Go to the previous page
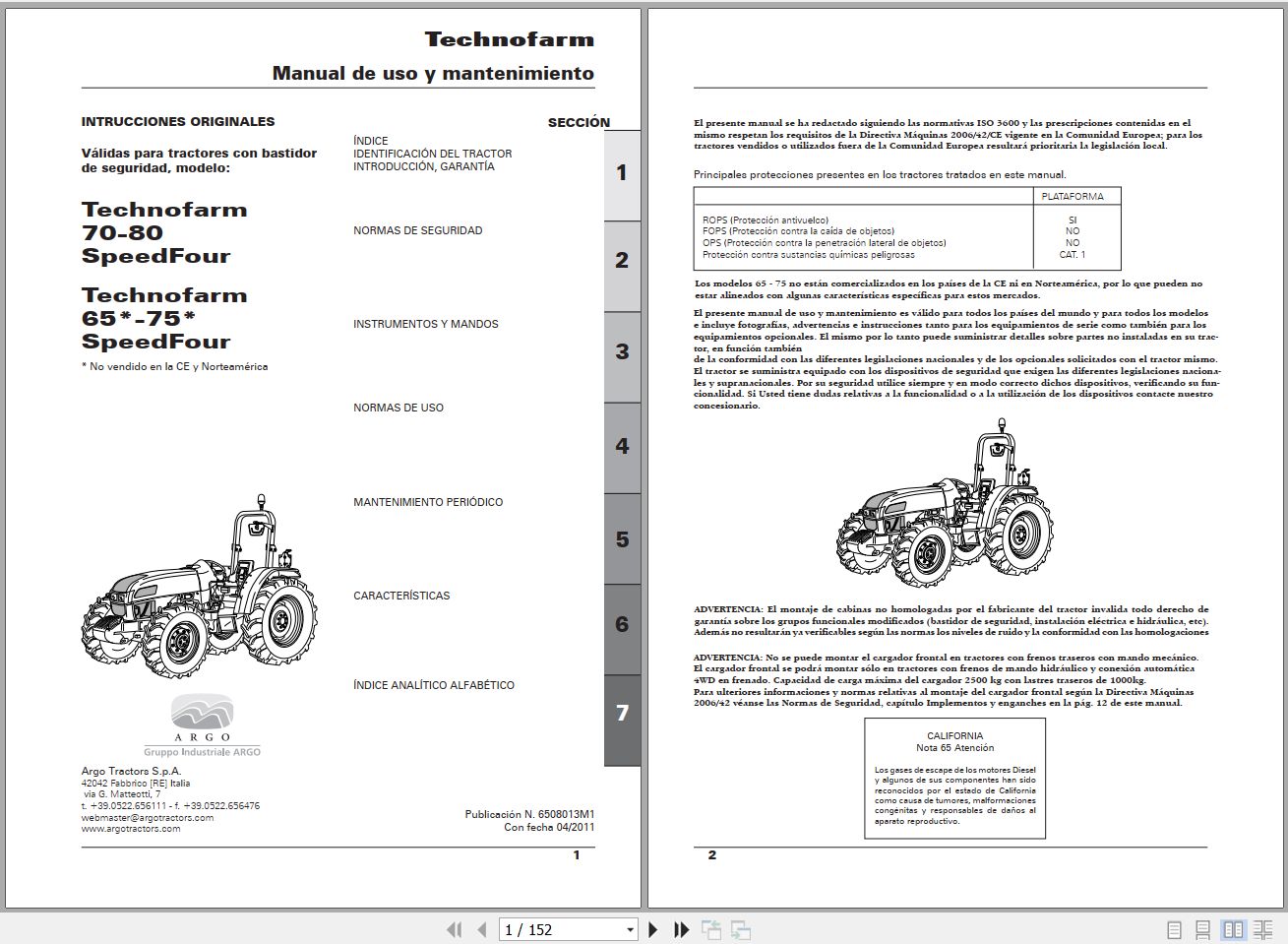The width and height of the screenshot is (1288, 944). click(482, 929)
